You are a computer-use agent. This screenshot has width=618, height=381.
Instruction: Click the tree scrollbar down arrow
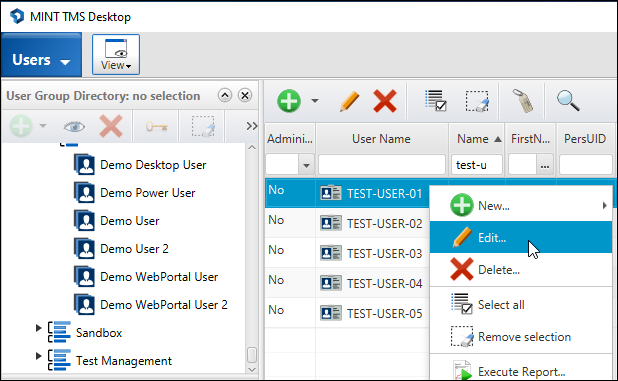point(252,369)
